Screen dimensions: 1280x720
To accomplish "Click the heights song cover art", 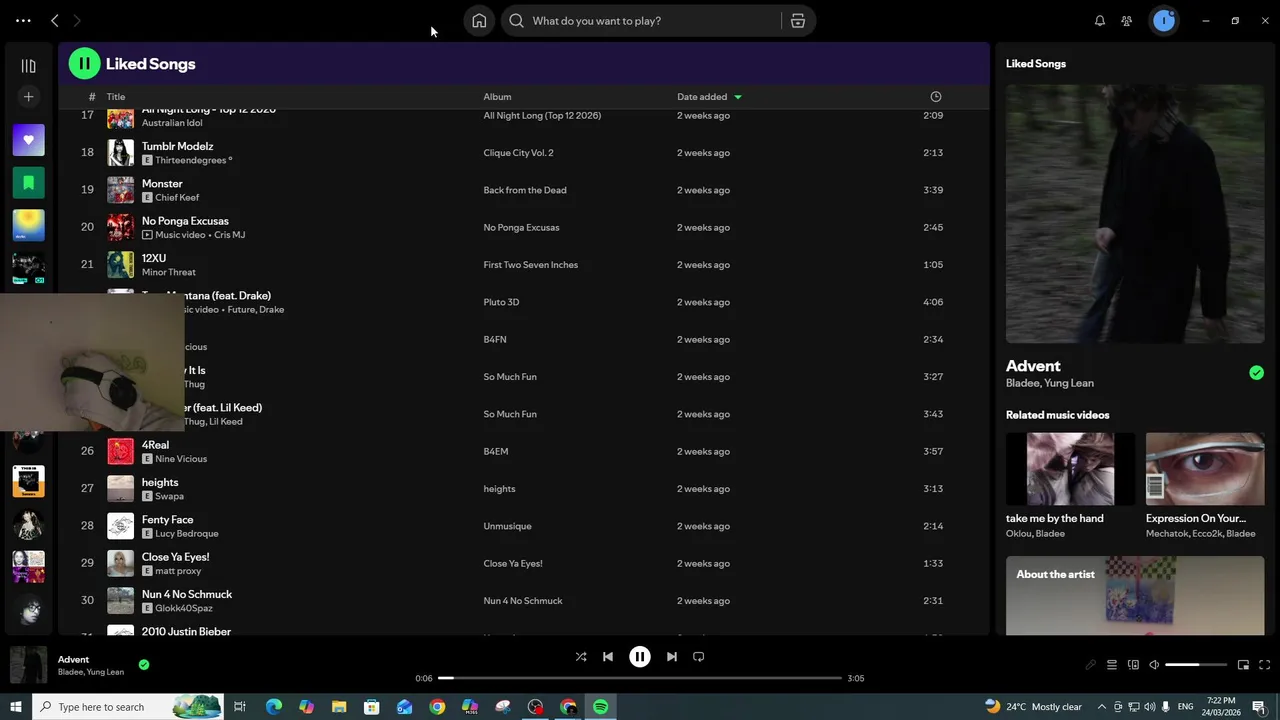I will [120, 488].
